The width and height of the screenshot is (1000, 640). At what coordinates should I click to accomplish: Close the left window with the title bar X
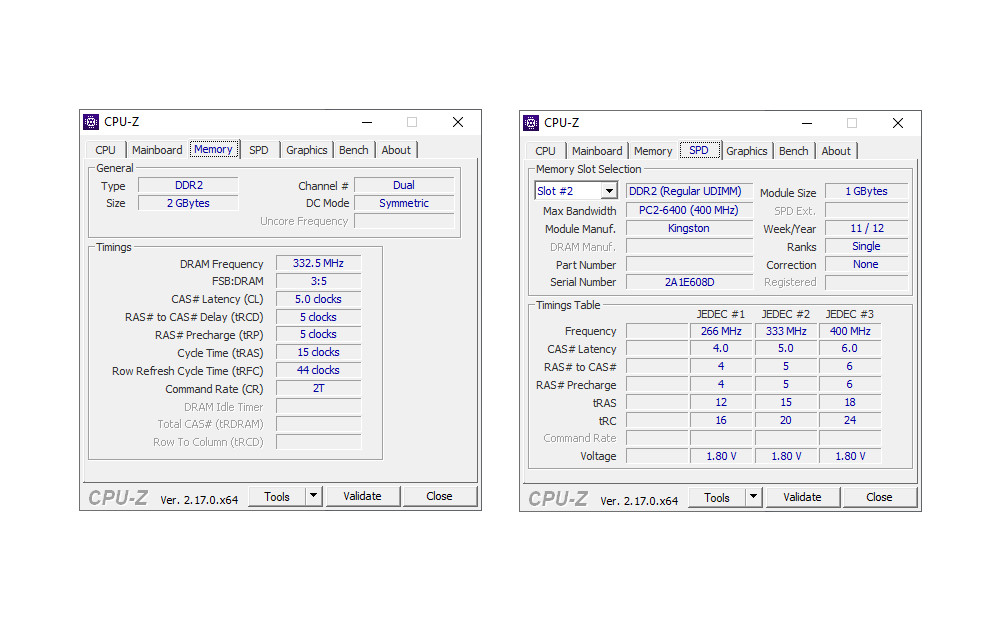point(458,122)
